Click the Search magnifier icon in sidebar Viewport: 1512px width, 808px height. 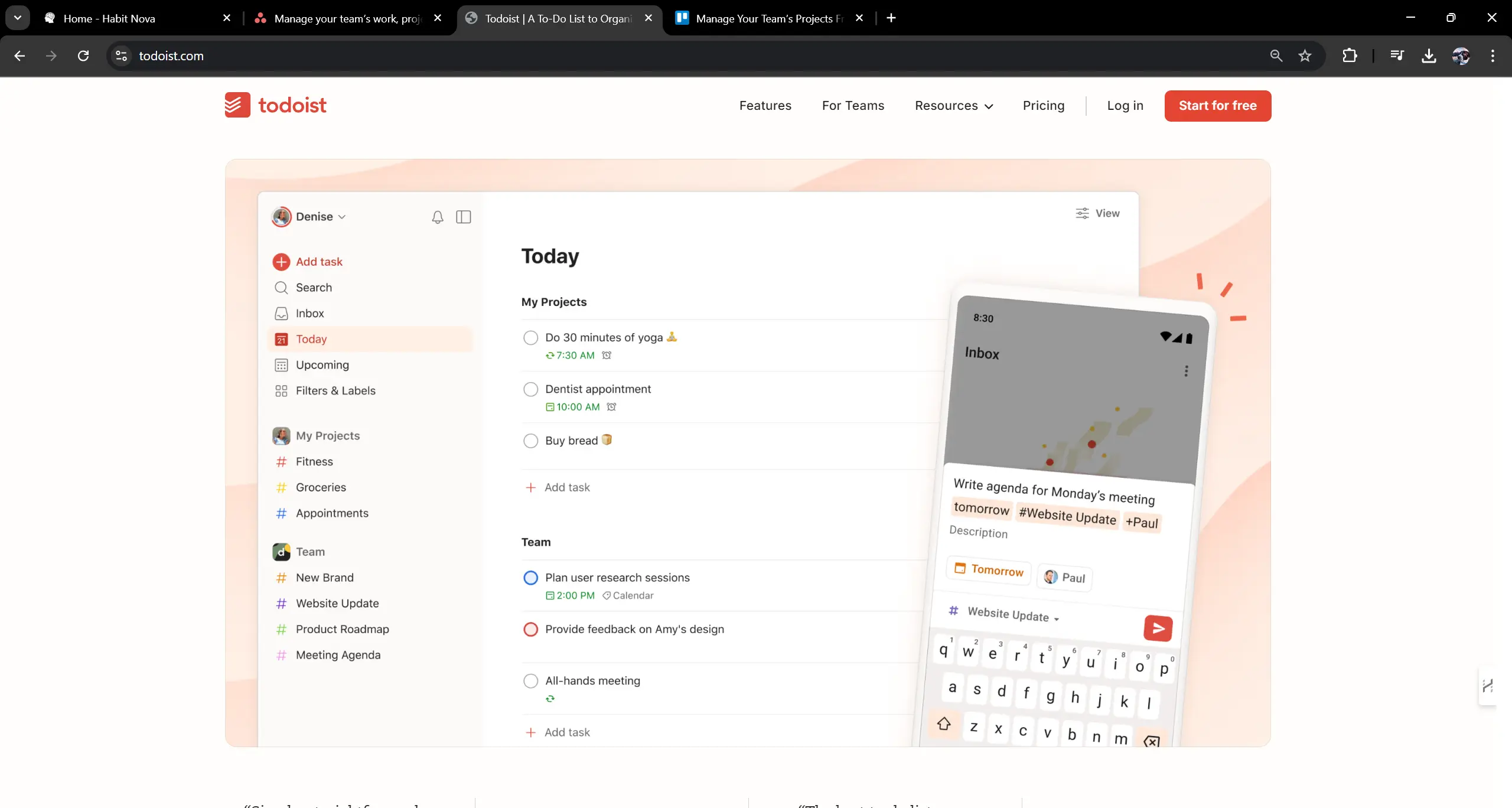pyautogui.click(x=281, y=288)
